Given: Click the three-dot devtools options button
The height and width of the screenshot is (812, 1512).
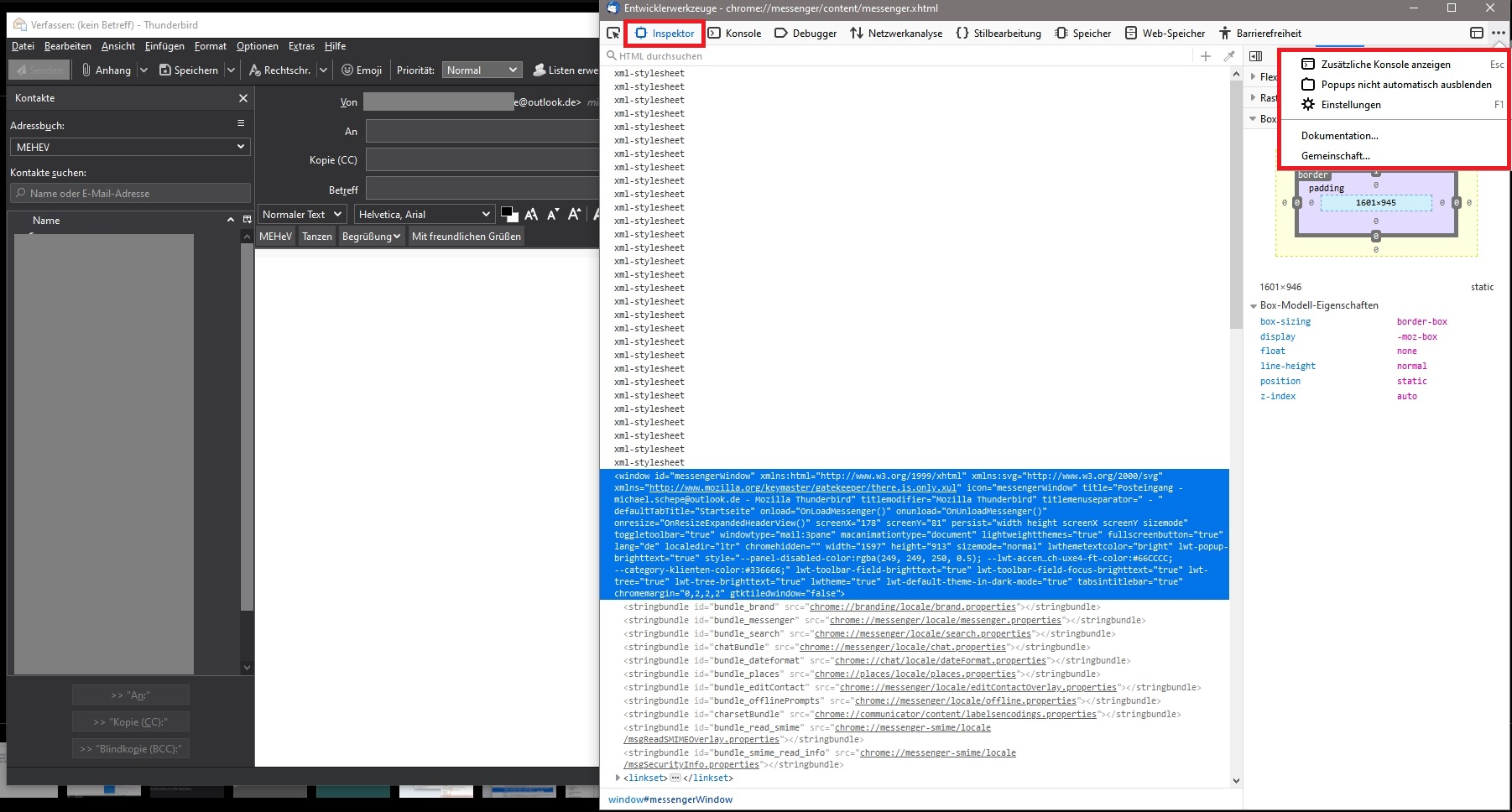Looking at the screenshot, I should coord(1499,34).
